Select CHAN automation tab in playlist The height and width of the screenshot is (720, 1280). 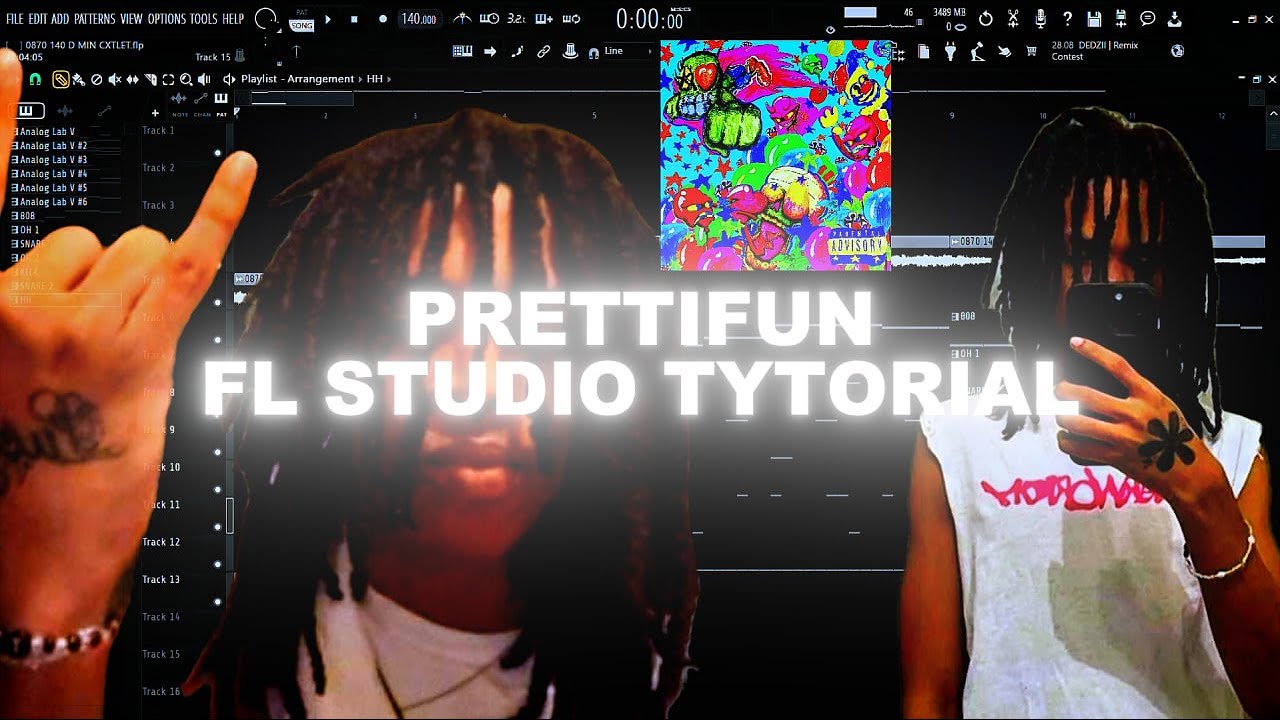tap(202, 98)
